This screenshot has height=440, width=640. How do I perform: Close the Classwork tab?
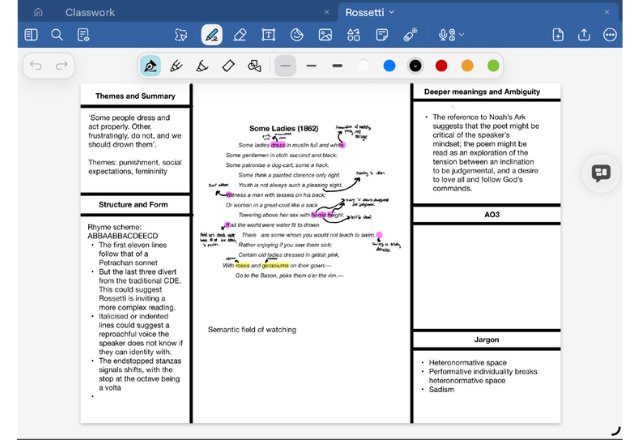327,12
